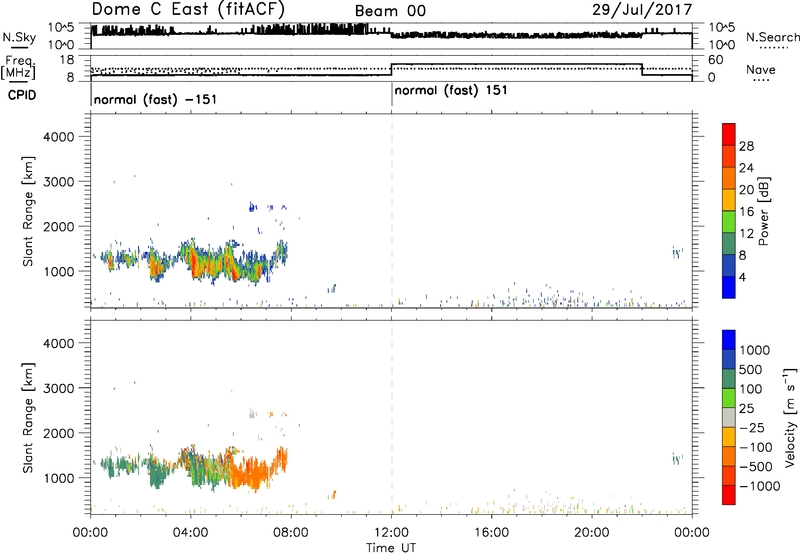Viewport: 800px width, 554px height.
Task: Click the '3000' tick on the velocity panel
Action: point(58,388)
